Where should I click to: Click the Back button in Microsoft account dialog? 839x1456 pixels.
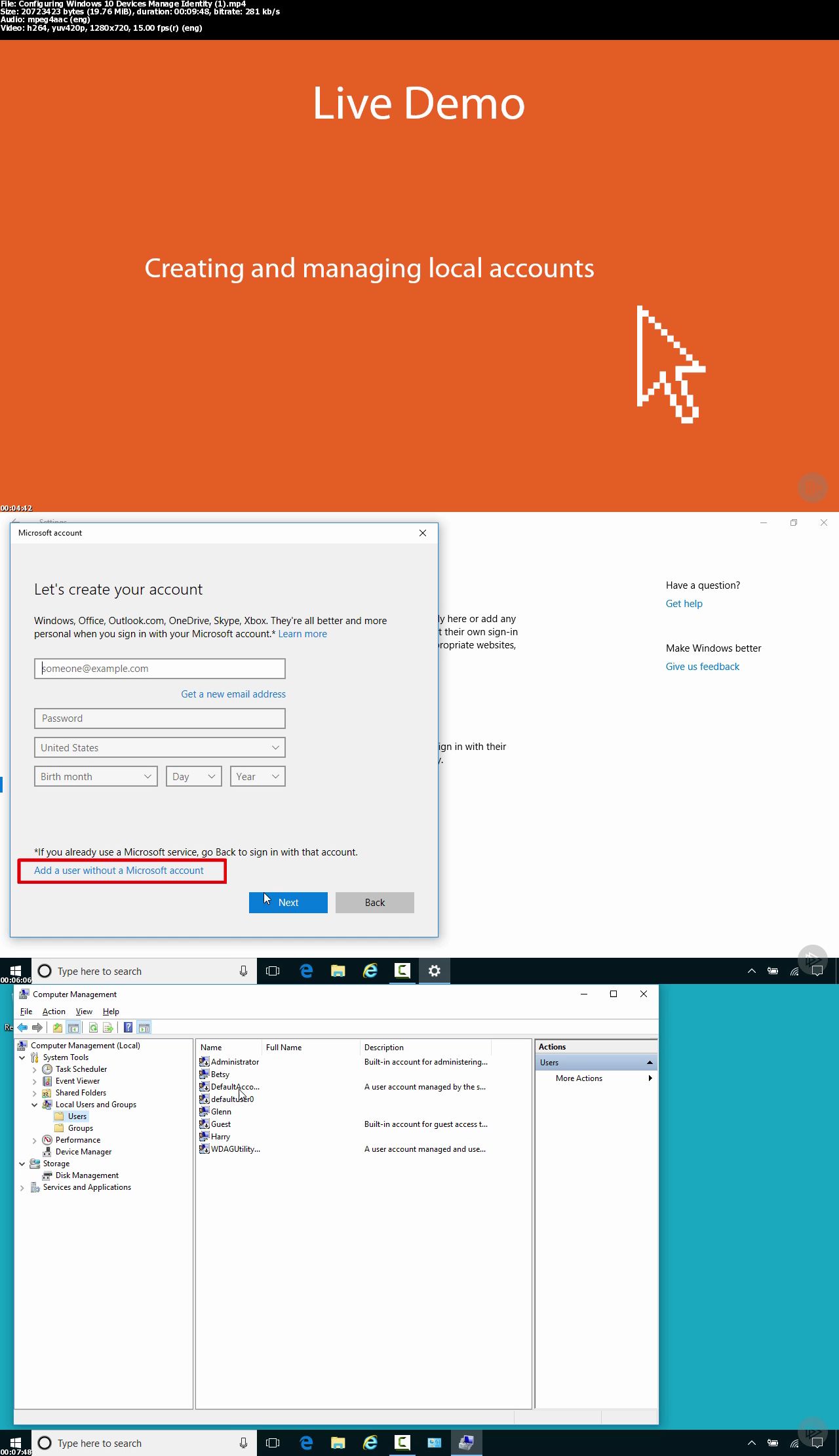375,902
